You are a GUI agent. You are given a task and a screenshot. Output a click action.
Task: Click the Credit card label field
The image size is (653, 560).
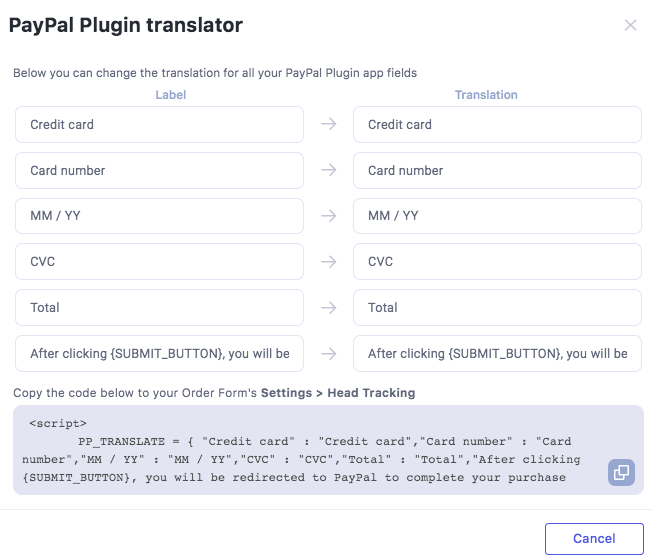pos(159,125)
